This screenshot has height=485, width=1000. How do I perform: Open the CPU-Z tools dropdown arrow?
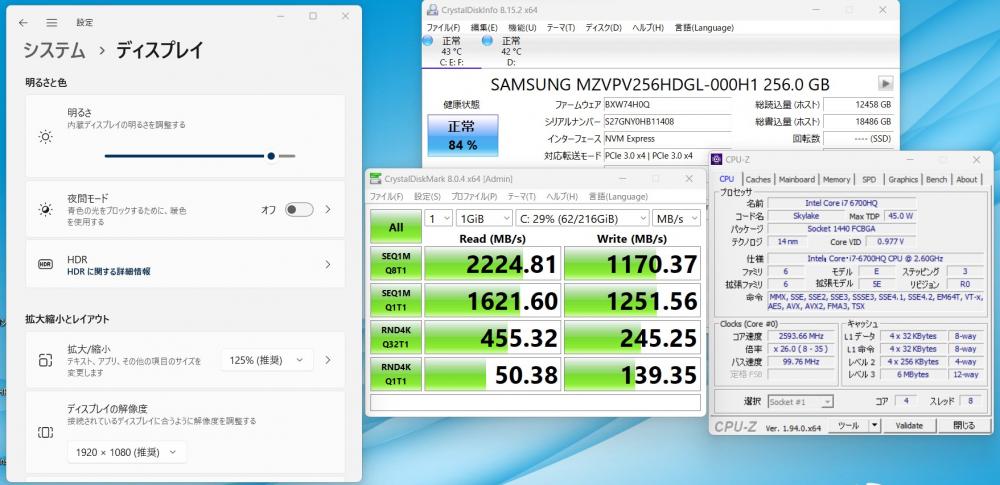coord(874,426)
